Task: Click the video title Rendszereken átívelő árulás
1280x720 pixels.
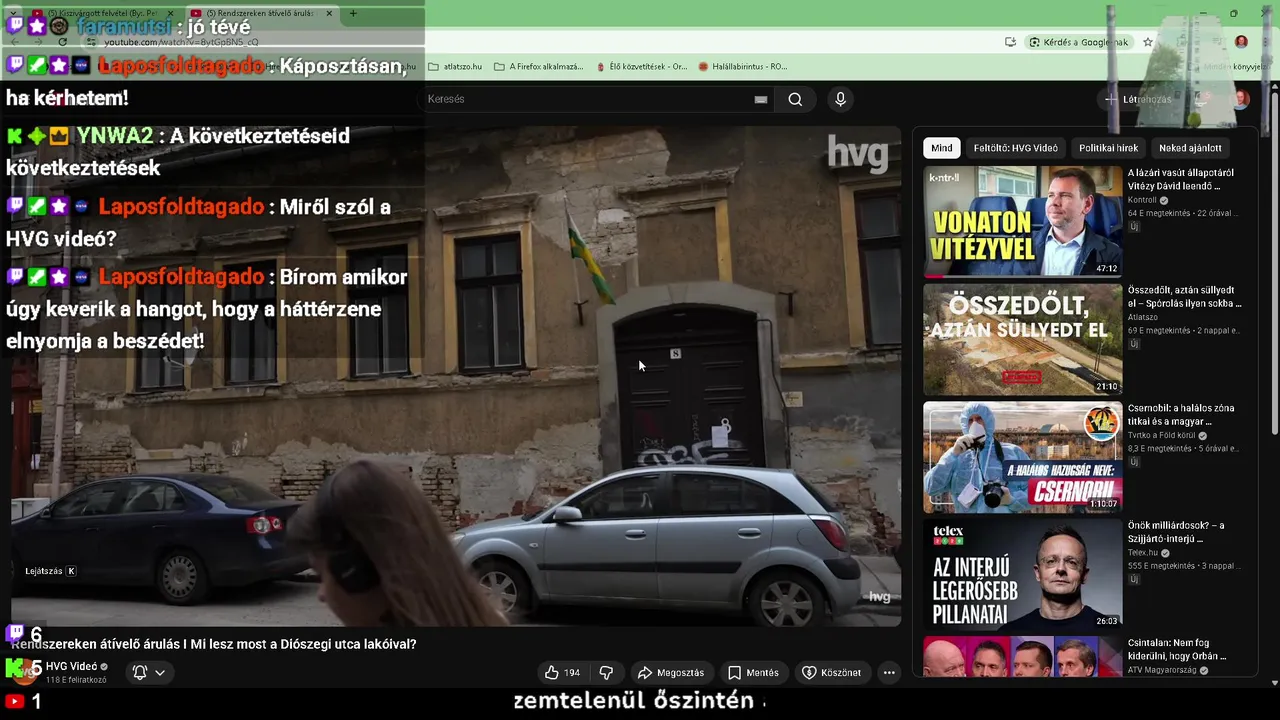Action: click(214, 644)
